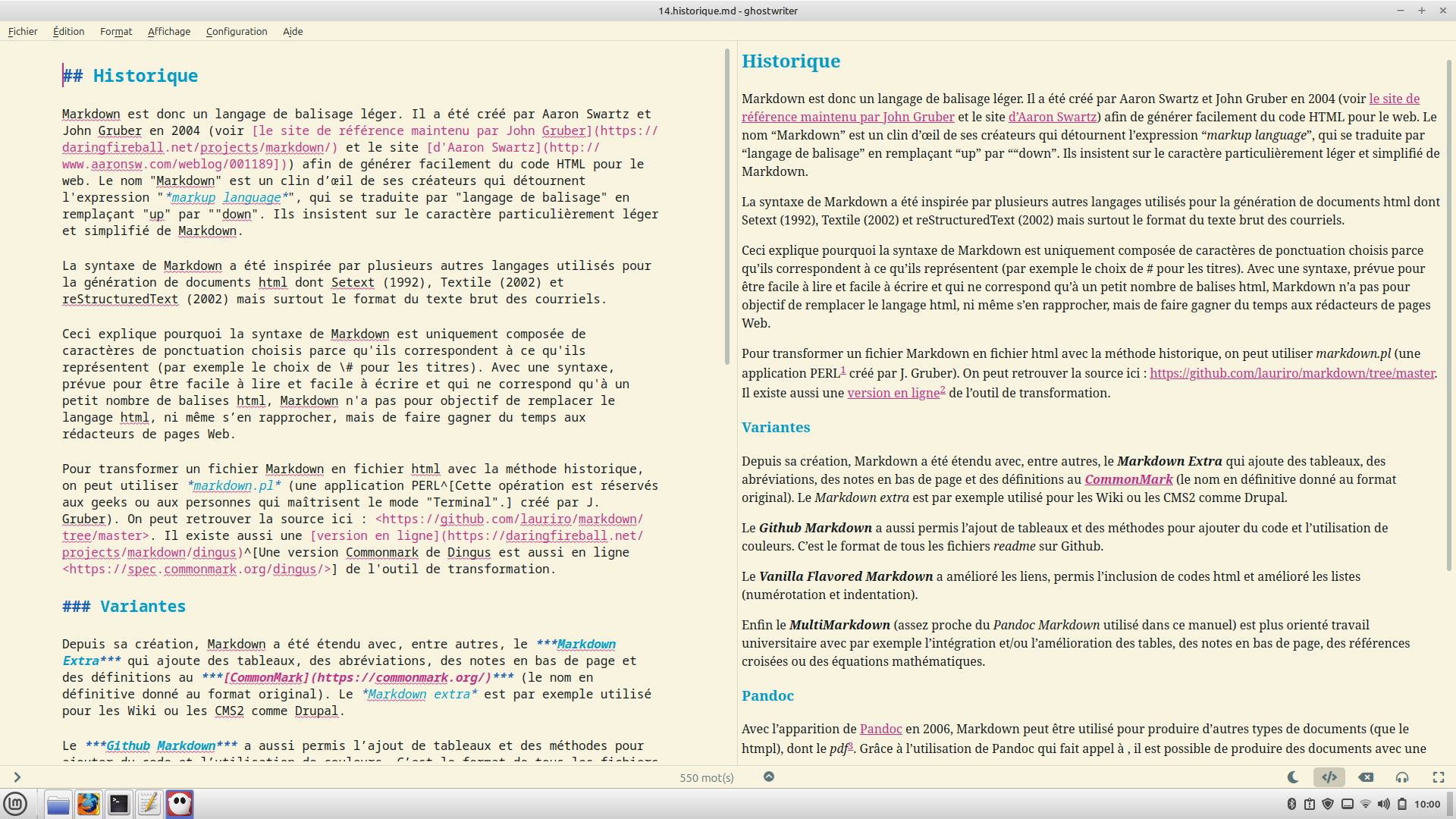The width and height of the screenshot is (1456, 819).
Task: Toggle dark mode with the moon icon
Action: [x=1293, y=777]
